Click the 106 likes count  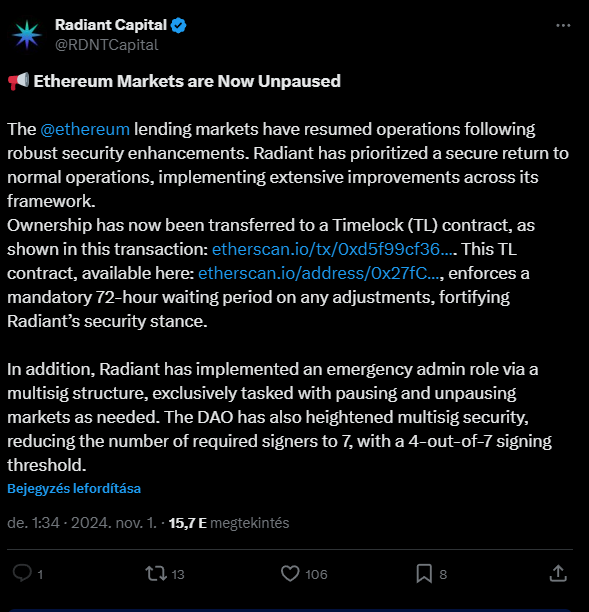(316, 574)
